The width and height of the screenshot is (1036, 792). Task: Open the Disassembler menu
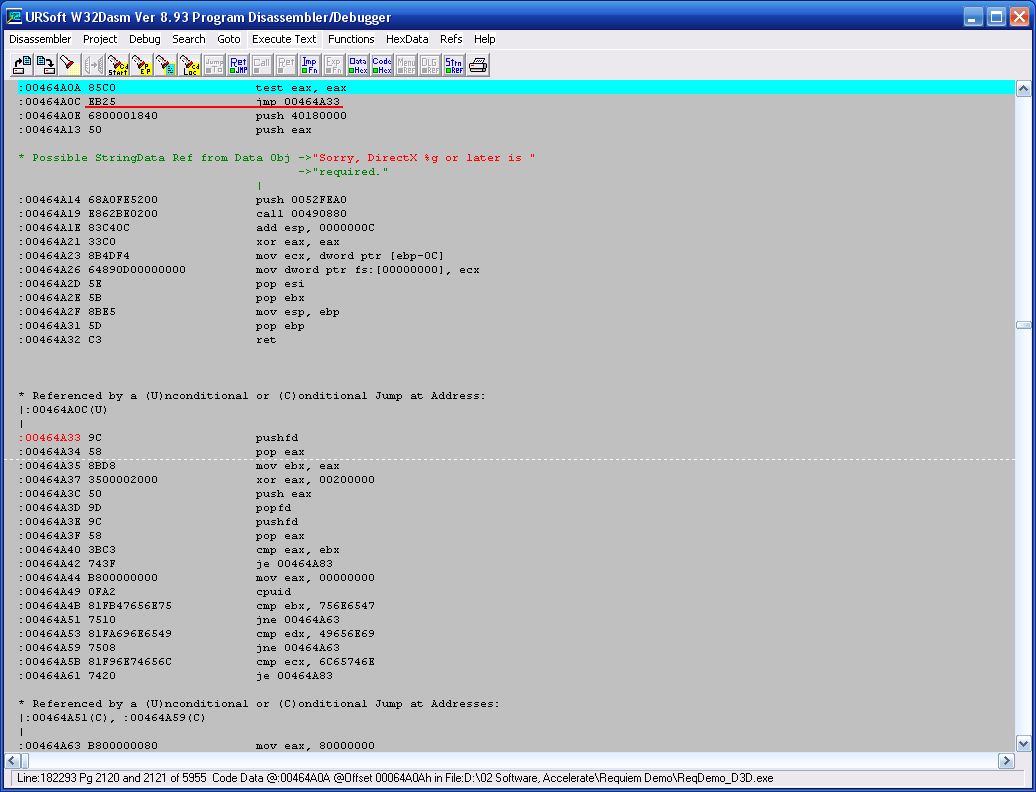point(40,39)
